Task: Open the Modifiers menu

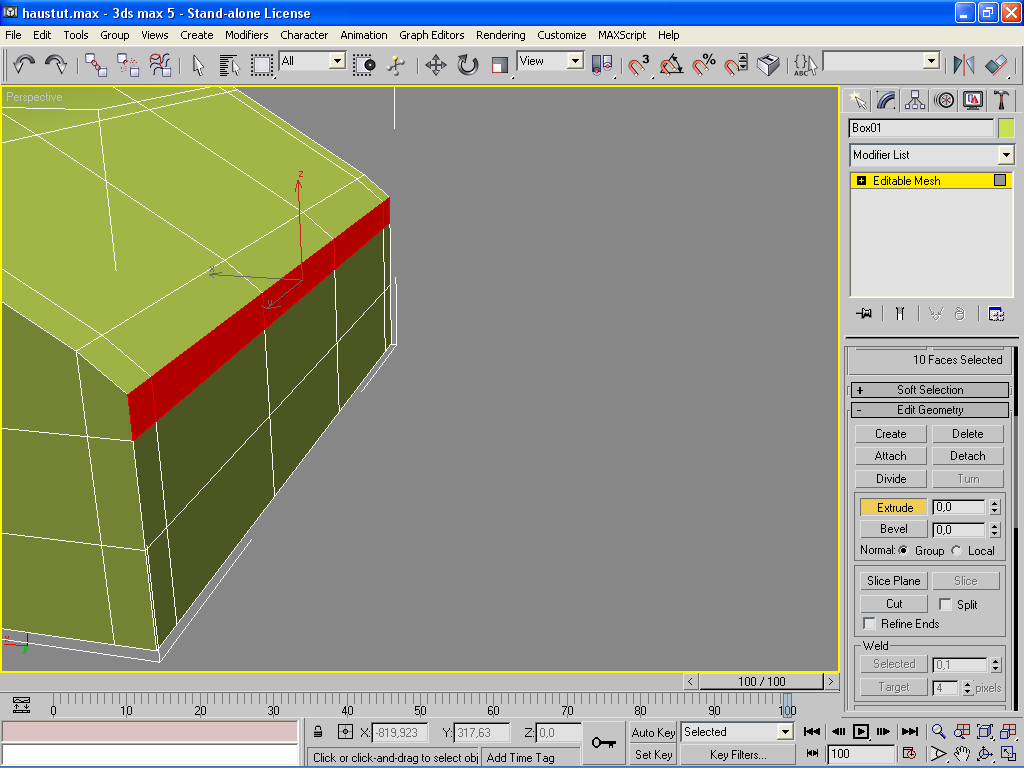Action: tap(246, 35)
